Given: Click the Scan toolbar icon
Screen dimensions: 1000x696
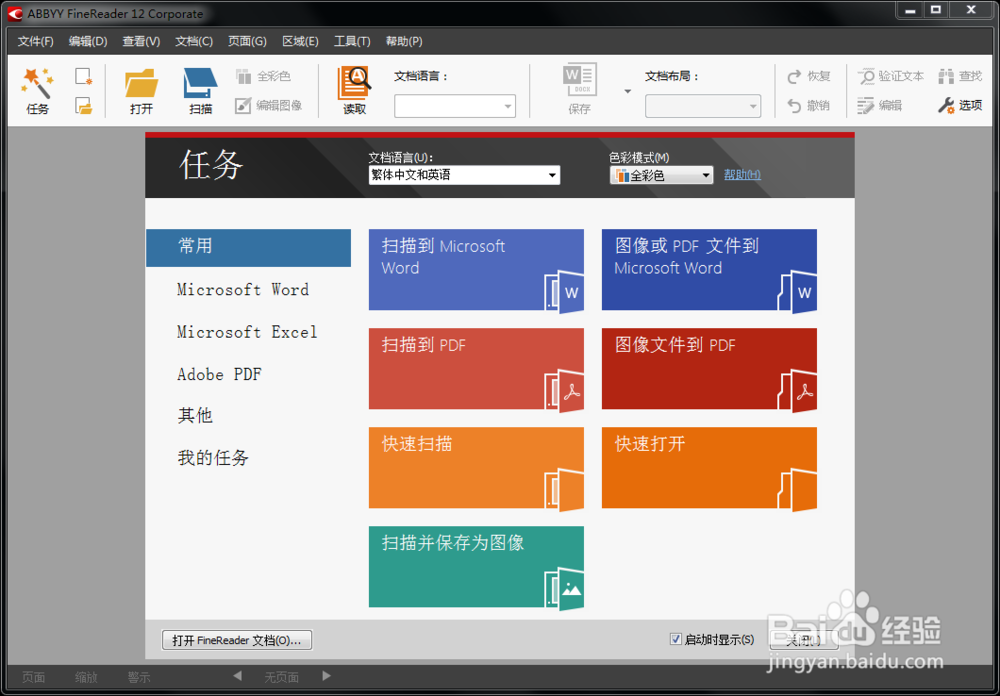Looking at the screenshot, I should pos(200,91).
